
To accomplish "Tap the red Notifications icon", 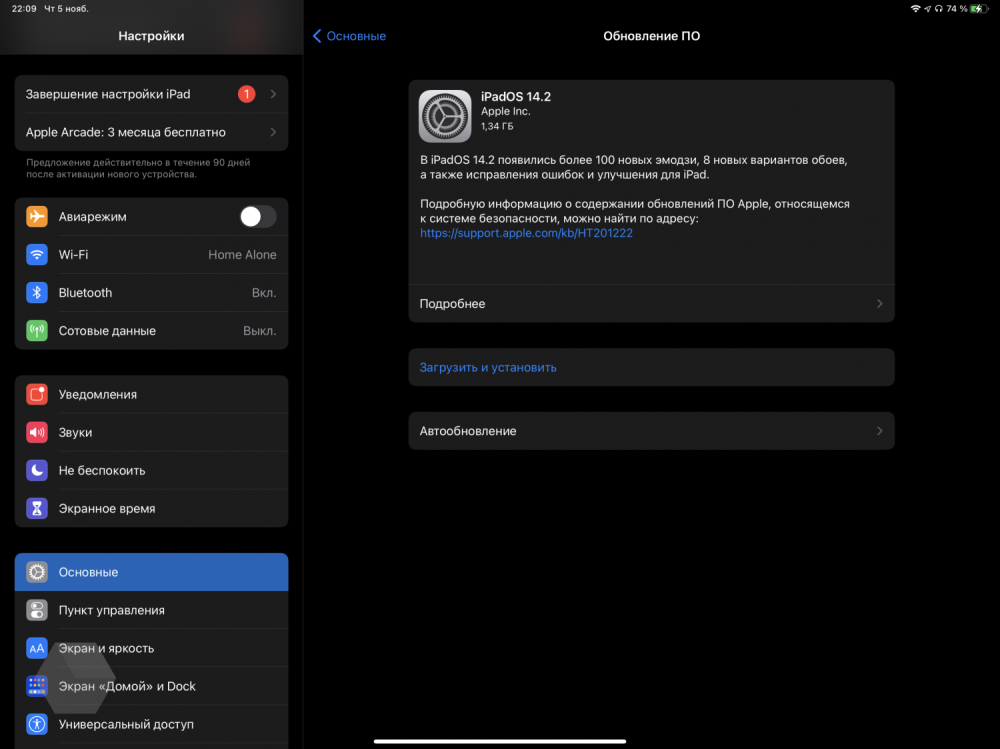I will coord(37,395).
